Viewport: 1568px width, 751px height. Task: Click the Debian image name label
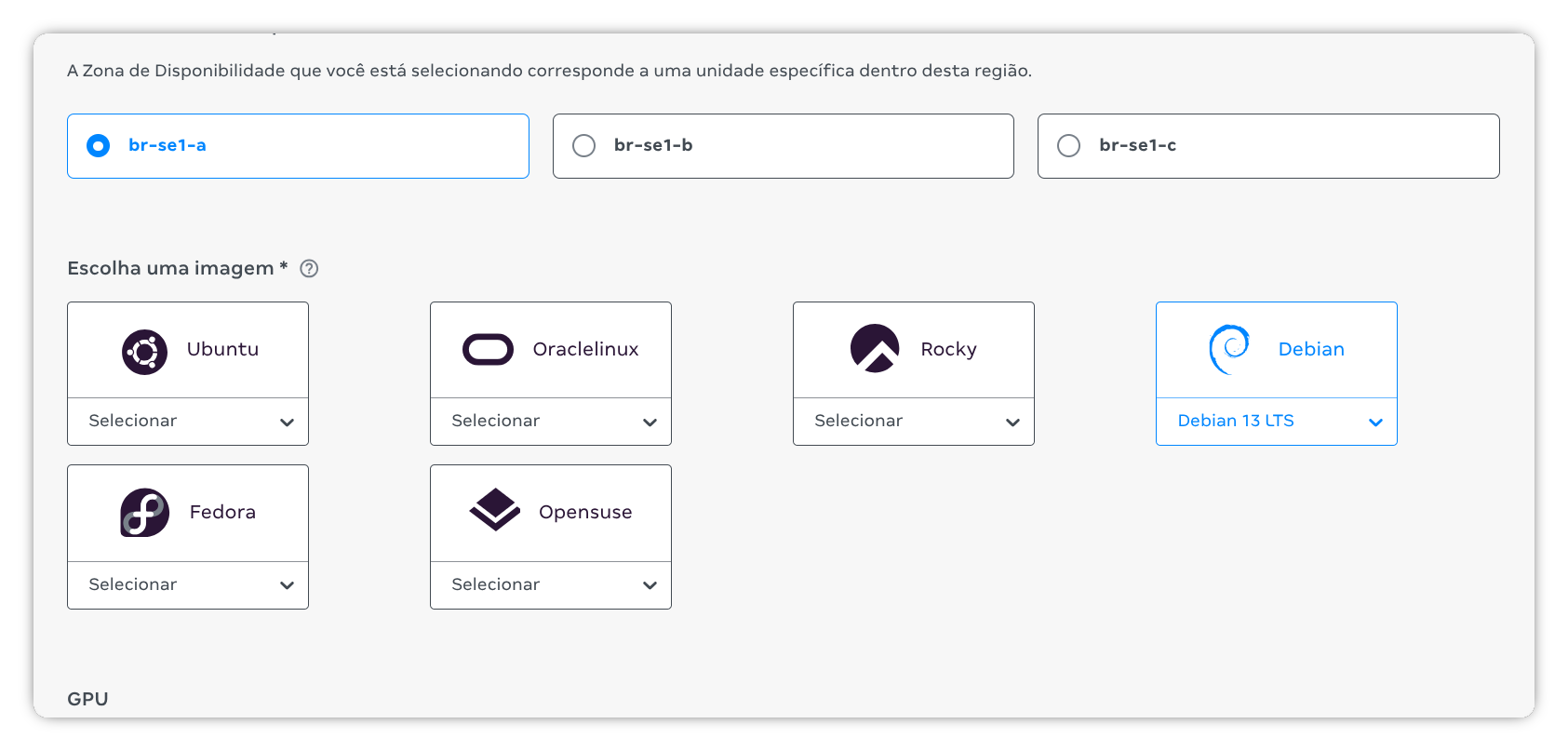click(1311, 350)
